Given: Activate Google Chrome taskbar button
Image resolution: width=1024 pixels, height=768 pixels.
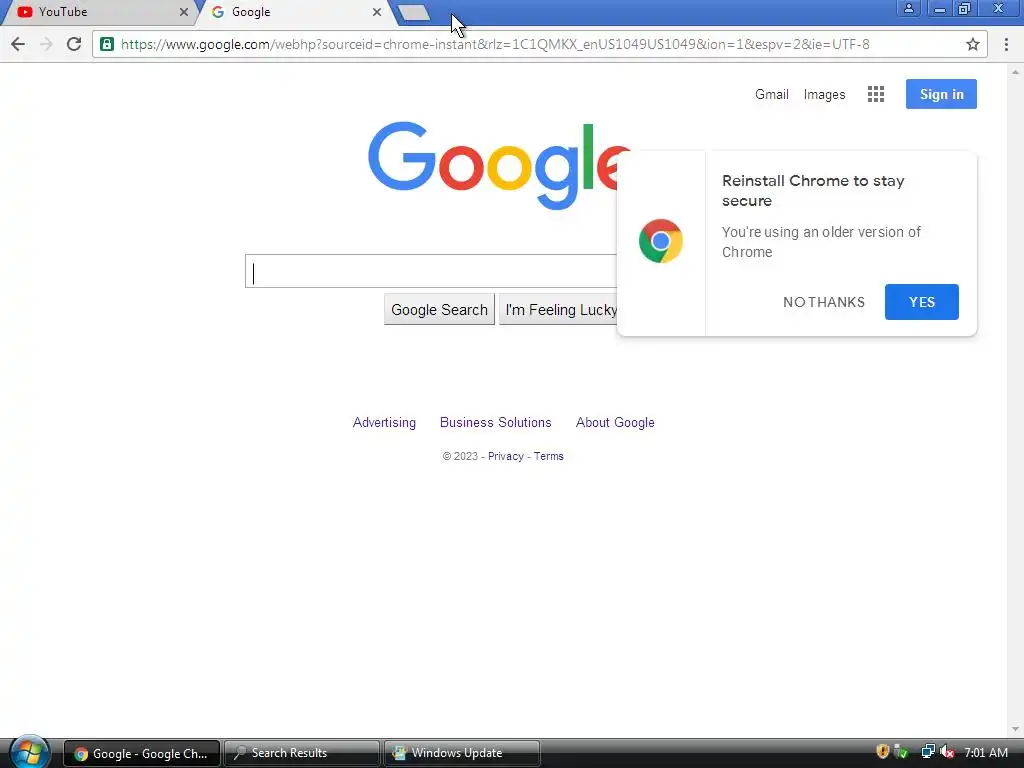Looking at the screenshot, I should [142, 753].
